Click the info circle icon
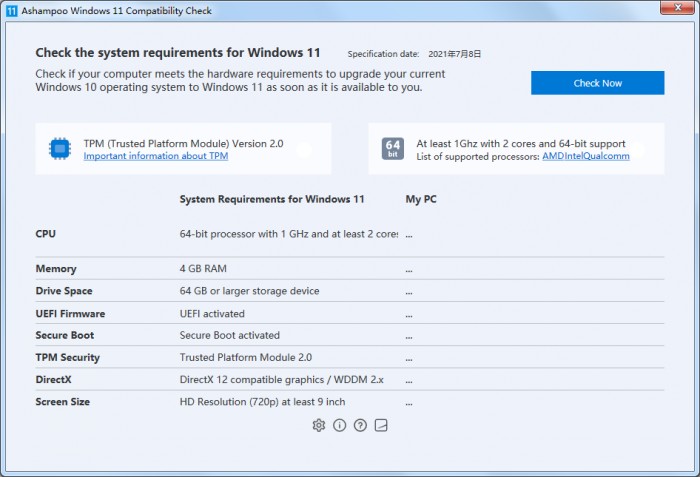Image resolution: width=700 pixels, height=477 pixels. point(339,425)
